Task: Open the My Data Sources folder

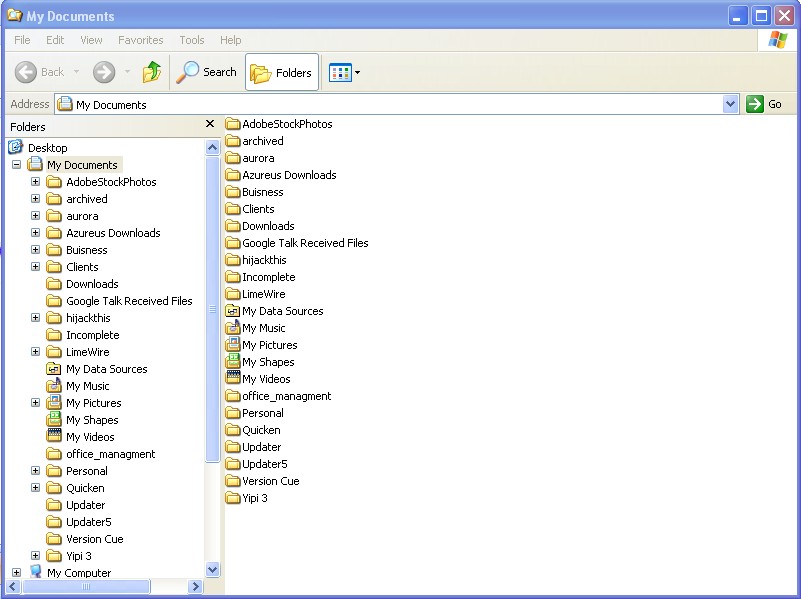Action: pyautogui.click(x=282, y=310)
